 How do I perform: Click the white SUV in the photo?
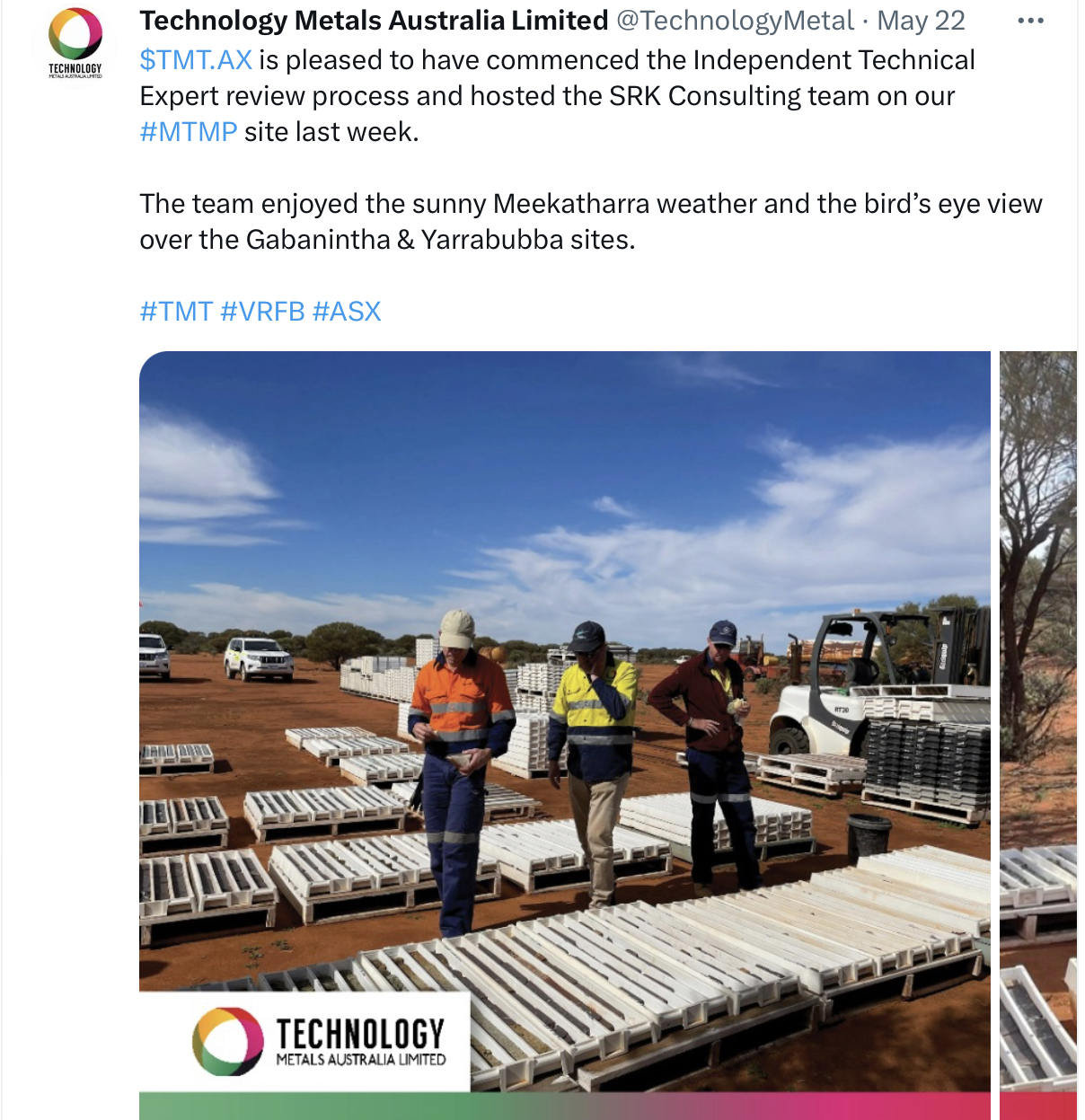pos(259,658)
